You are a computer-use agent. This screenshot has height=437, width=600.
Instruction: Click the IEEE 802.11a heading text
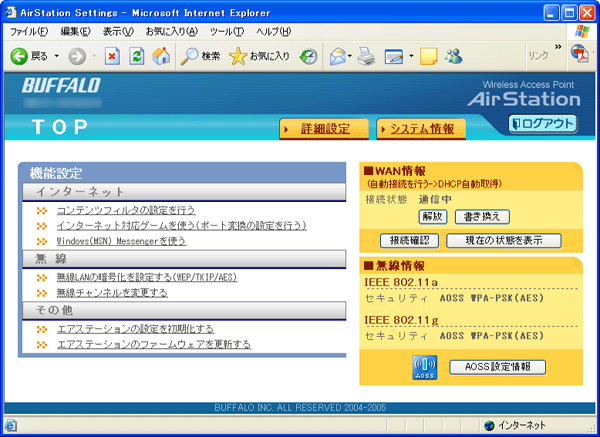pos(401,282)
